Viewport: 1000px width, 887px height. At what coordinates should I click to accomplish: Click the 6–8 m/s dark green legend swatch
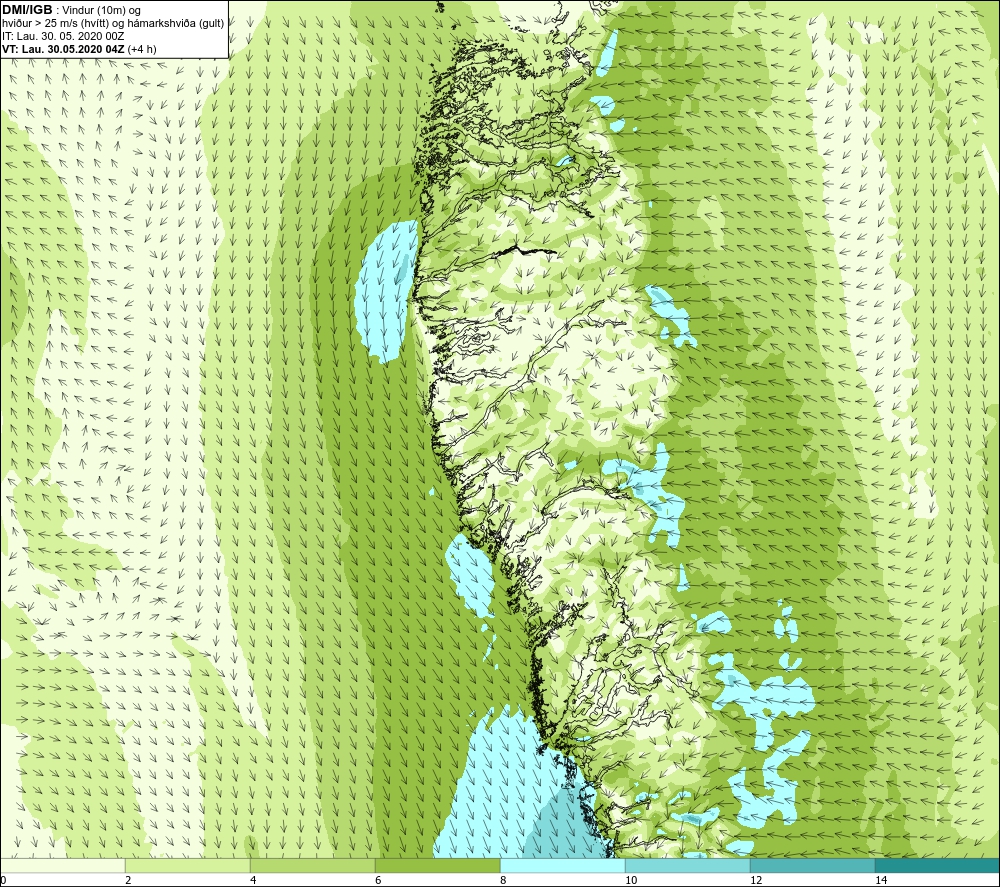tap(438, 866)
